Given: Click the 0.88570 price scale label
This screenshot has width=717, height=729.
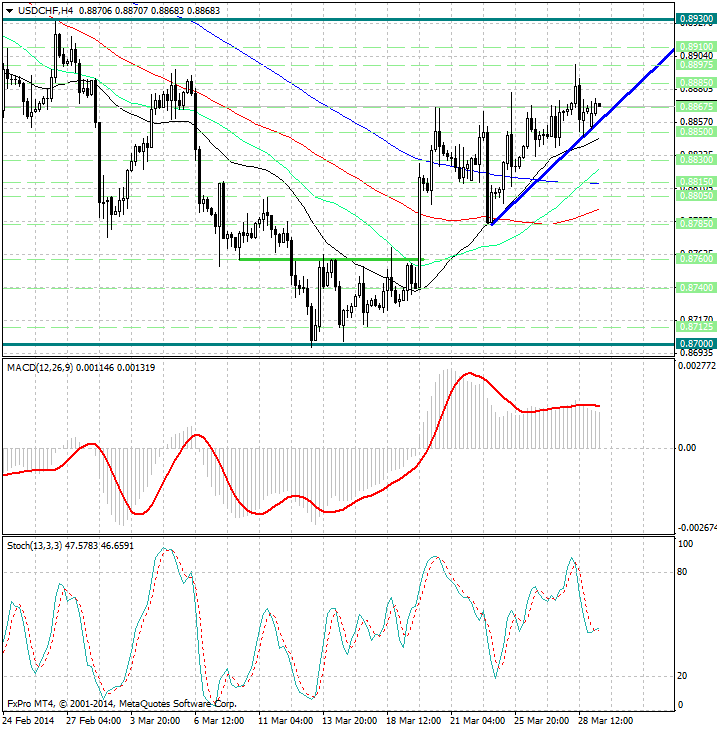Looking at the screenshot, I should pos(696,121).
